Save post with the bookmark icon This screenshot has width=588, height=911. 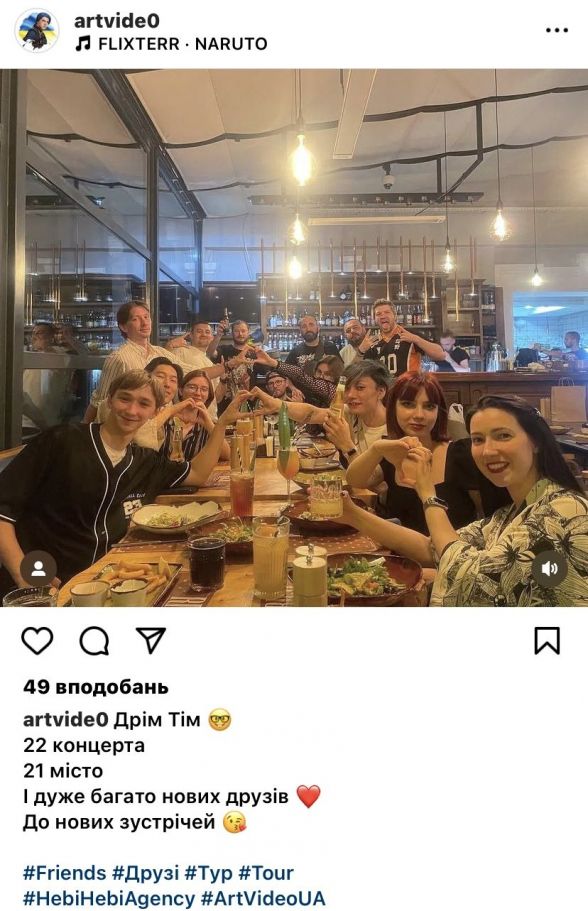(547, 641)
